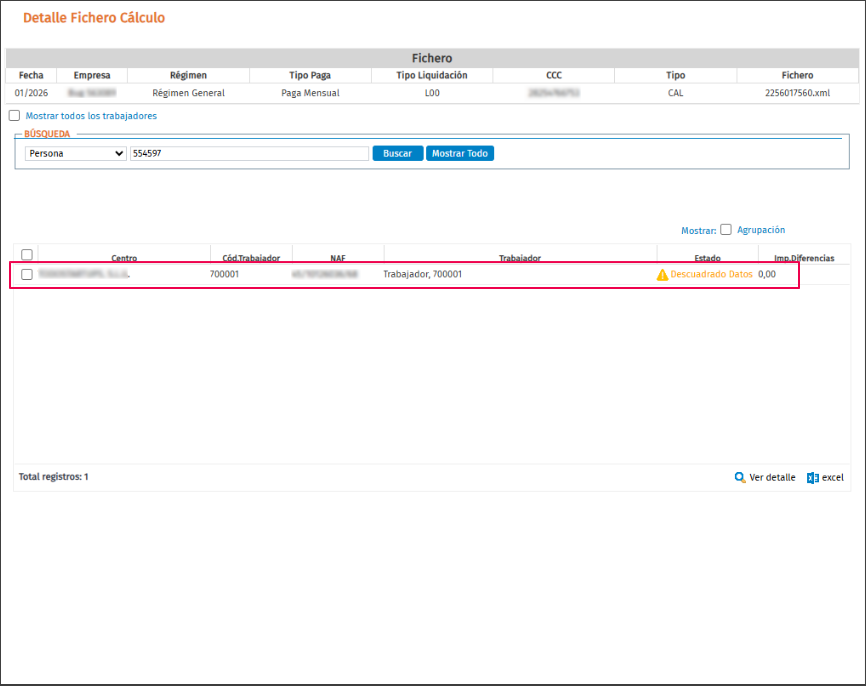This screenshot has height=686, width=866.
Task: Click the Agrupación label link
Action: tap(761, 230)
